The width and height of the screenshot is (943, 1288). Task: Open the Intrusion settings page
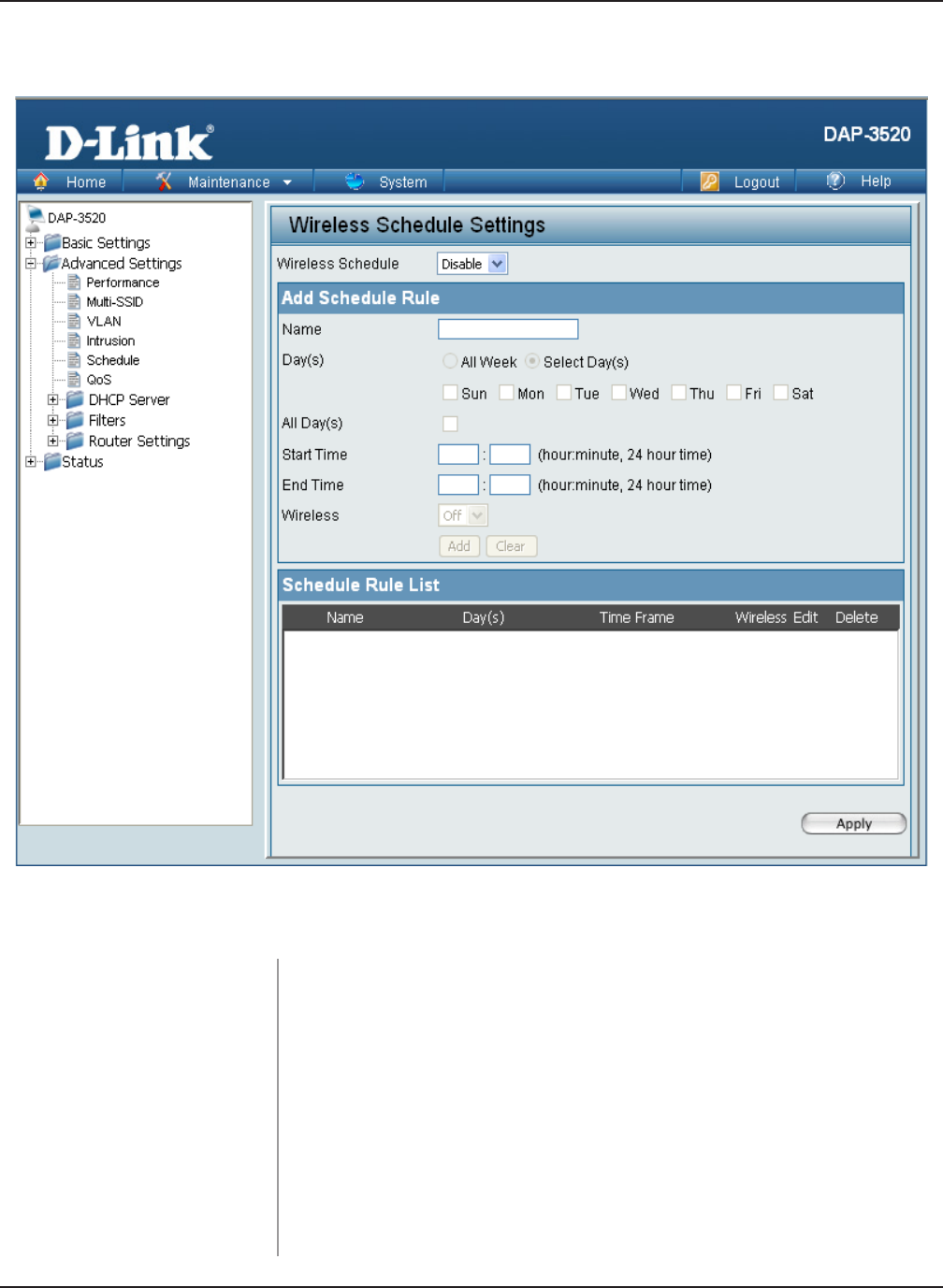click(x=110, y=341)
